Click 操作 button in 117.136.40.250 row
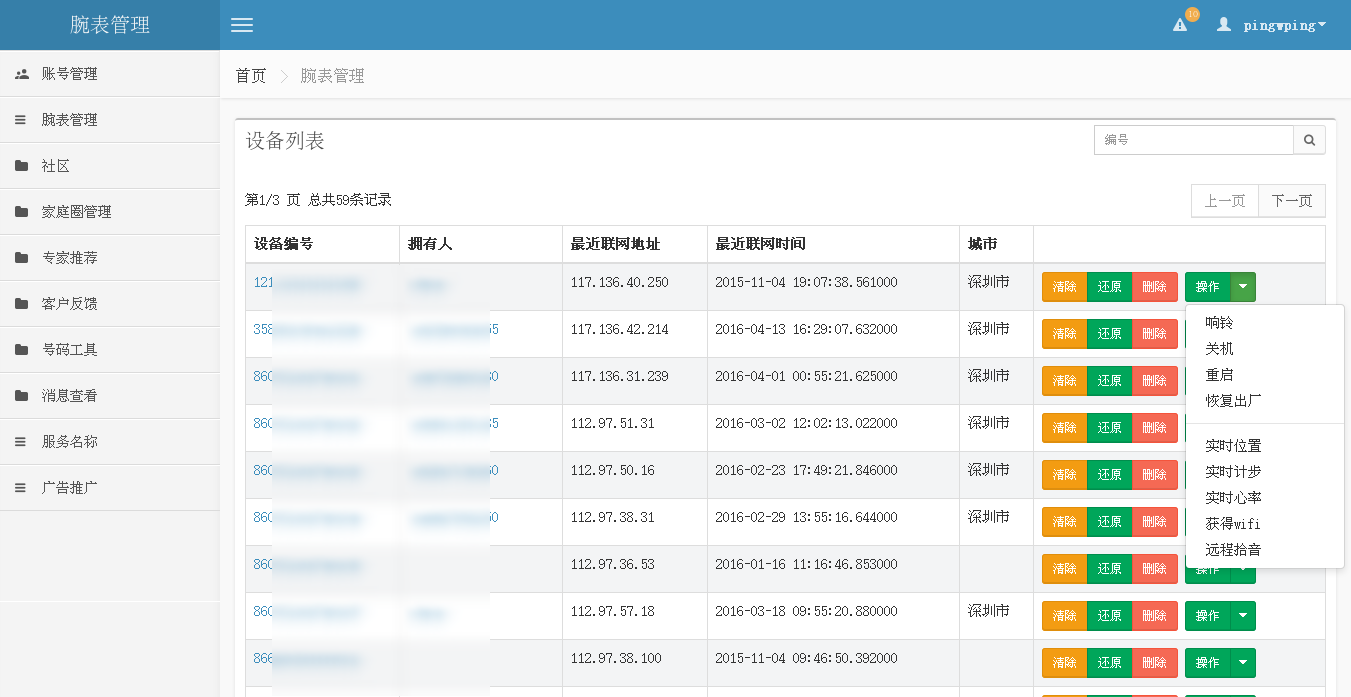Image resolution: width=1351 pixels, height=697 pixels. coord(1208,287)
